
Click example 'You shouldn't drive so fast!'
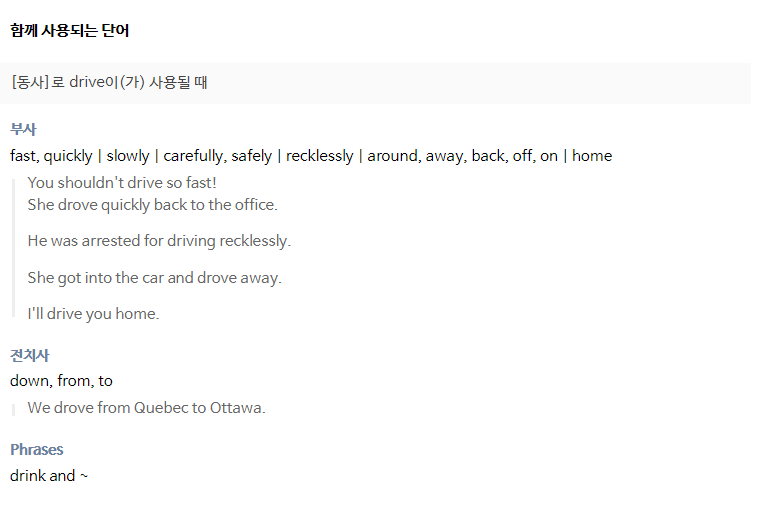pyautogui.click(x=122, y=183)
